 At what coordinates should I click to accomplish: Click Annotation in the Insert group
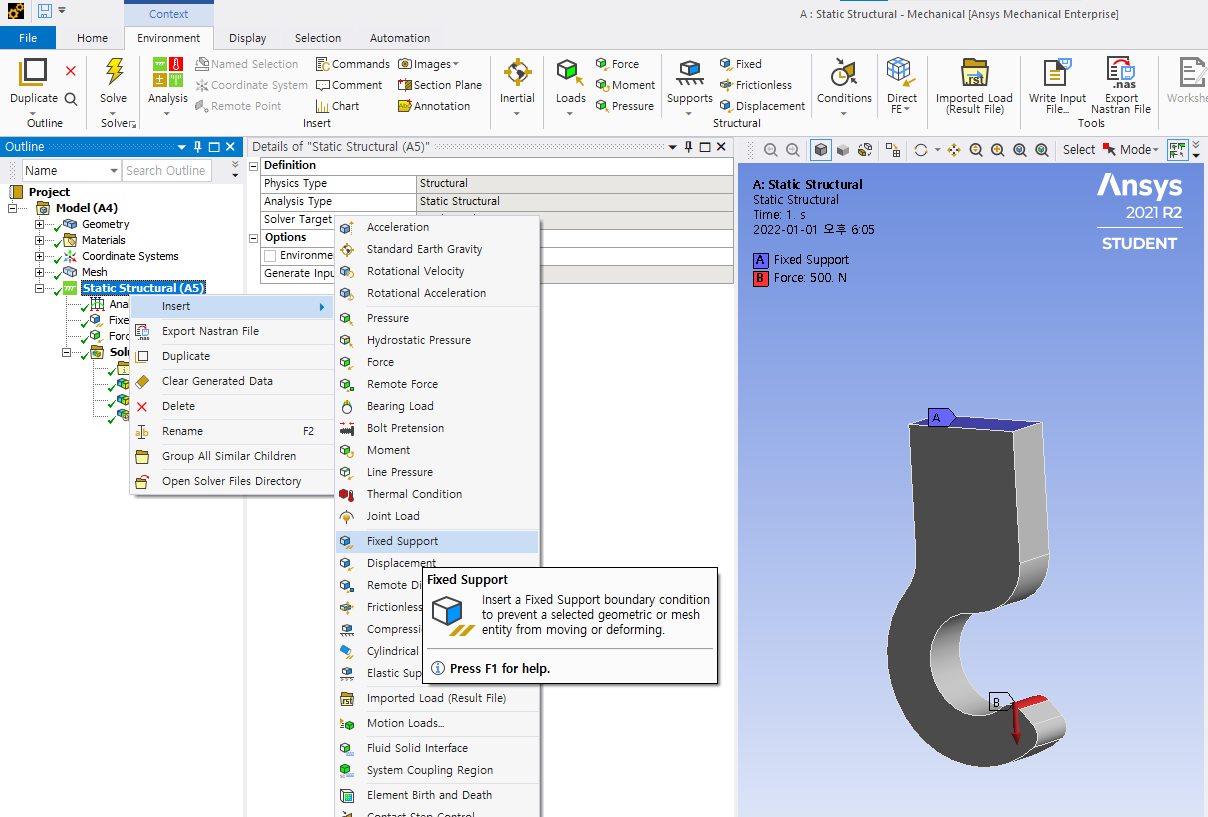pyautogui.click(x=434, y=106)
